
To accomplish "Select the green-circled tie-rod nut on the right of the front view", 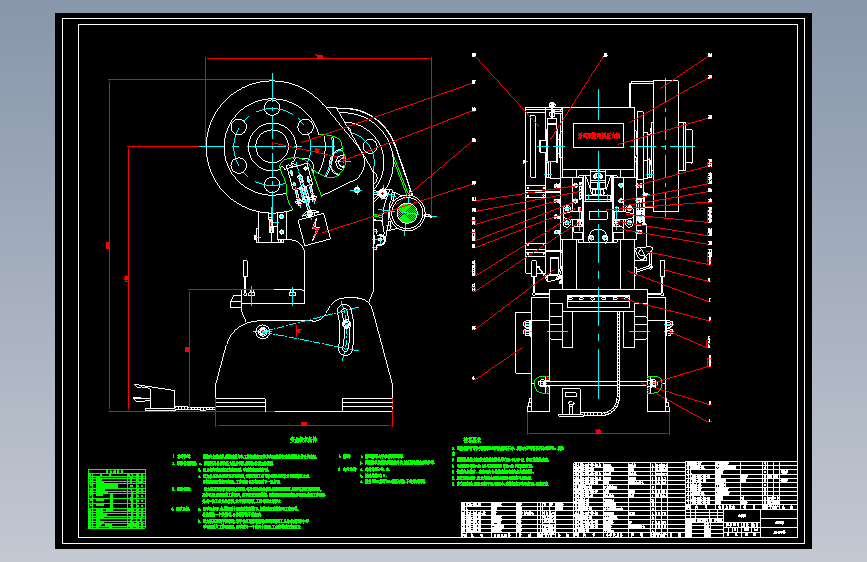I will 654,383.
